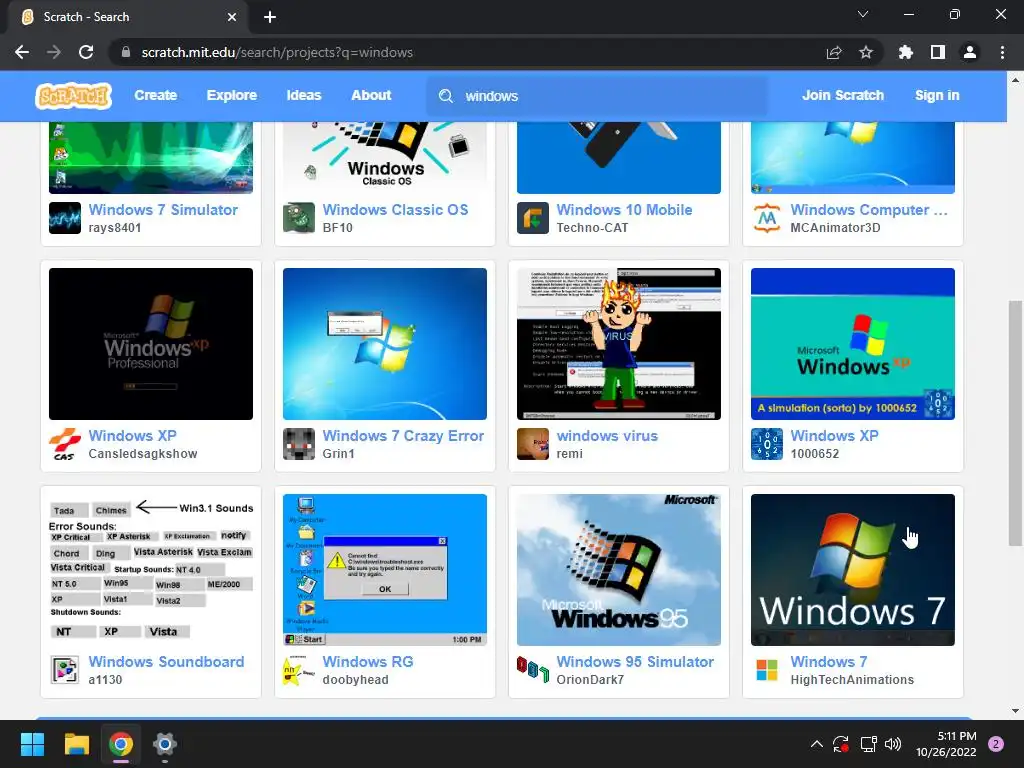Open the Extensions puzzle icon

[906, 52]
